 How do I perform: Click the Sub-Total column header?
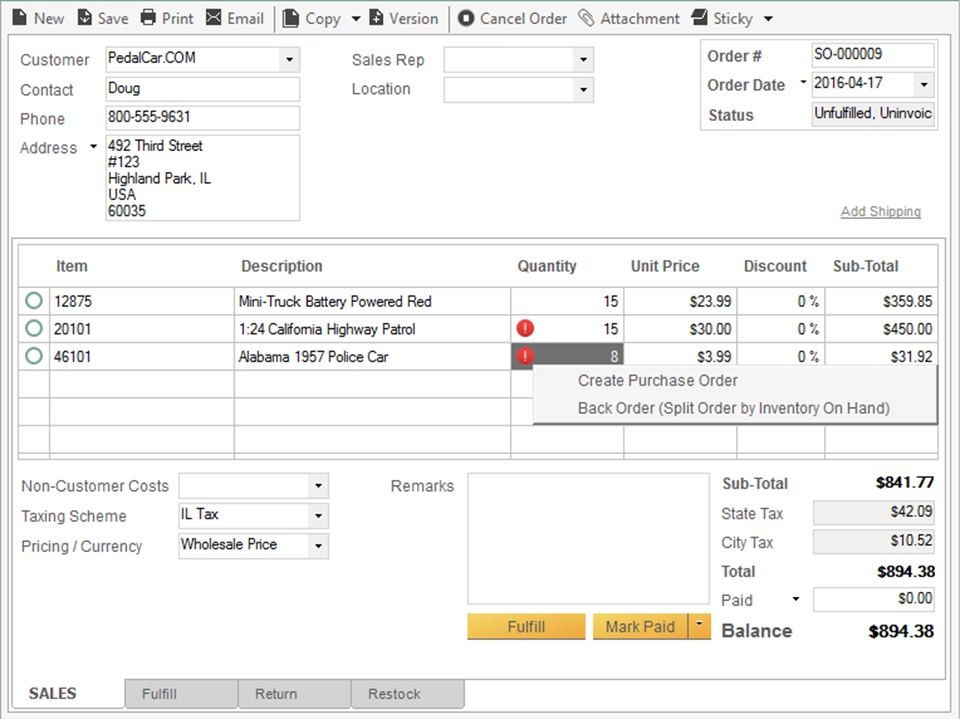pyautogui.click(x=866, y=266)
